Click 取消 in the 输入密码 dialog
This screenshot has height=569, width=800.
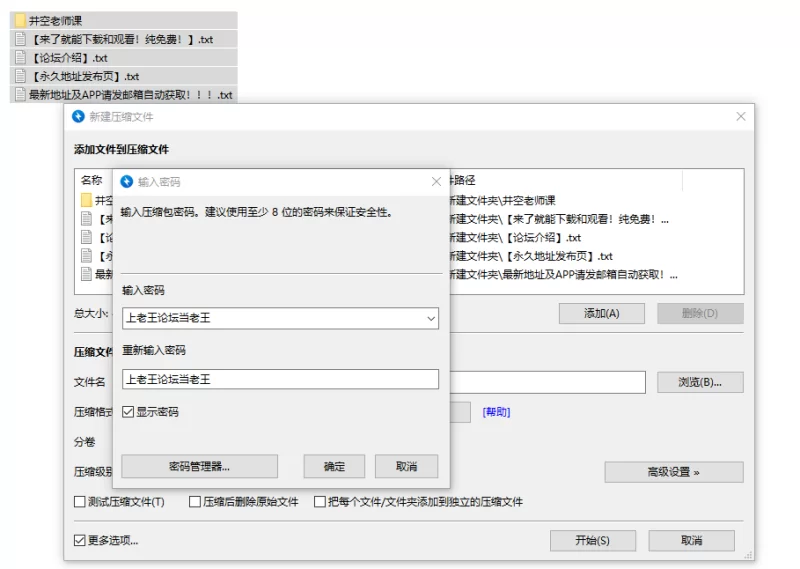click(407, 466)
